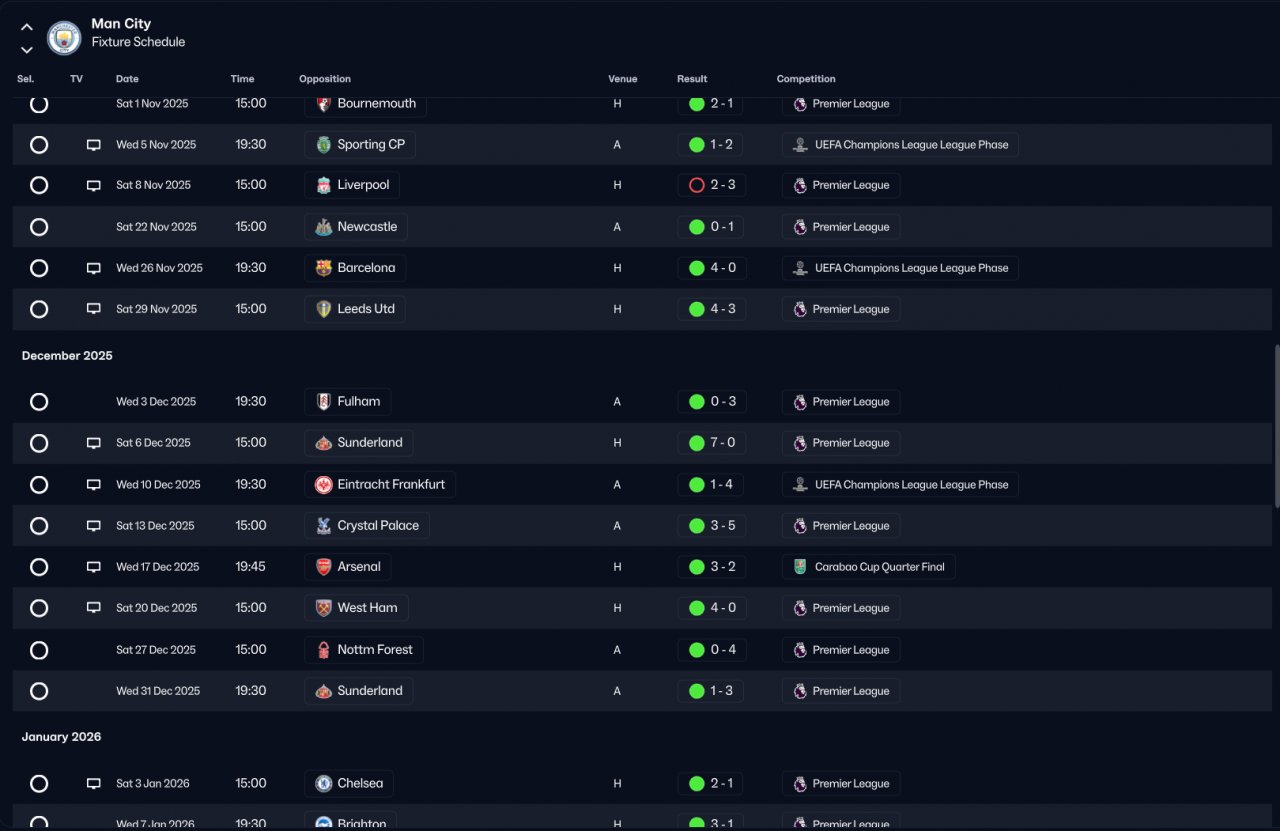Open the Leeds Utd 4-3 result
This screenshot has width=1280, height=831.
[722, 309]
